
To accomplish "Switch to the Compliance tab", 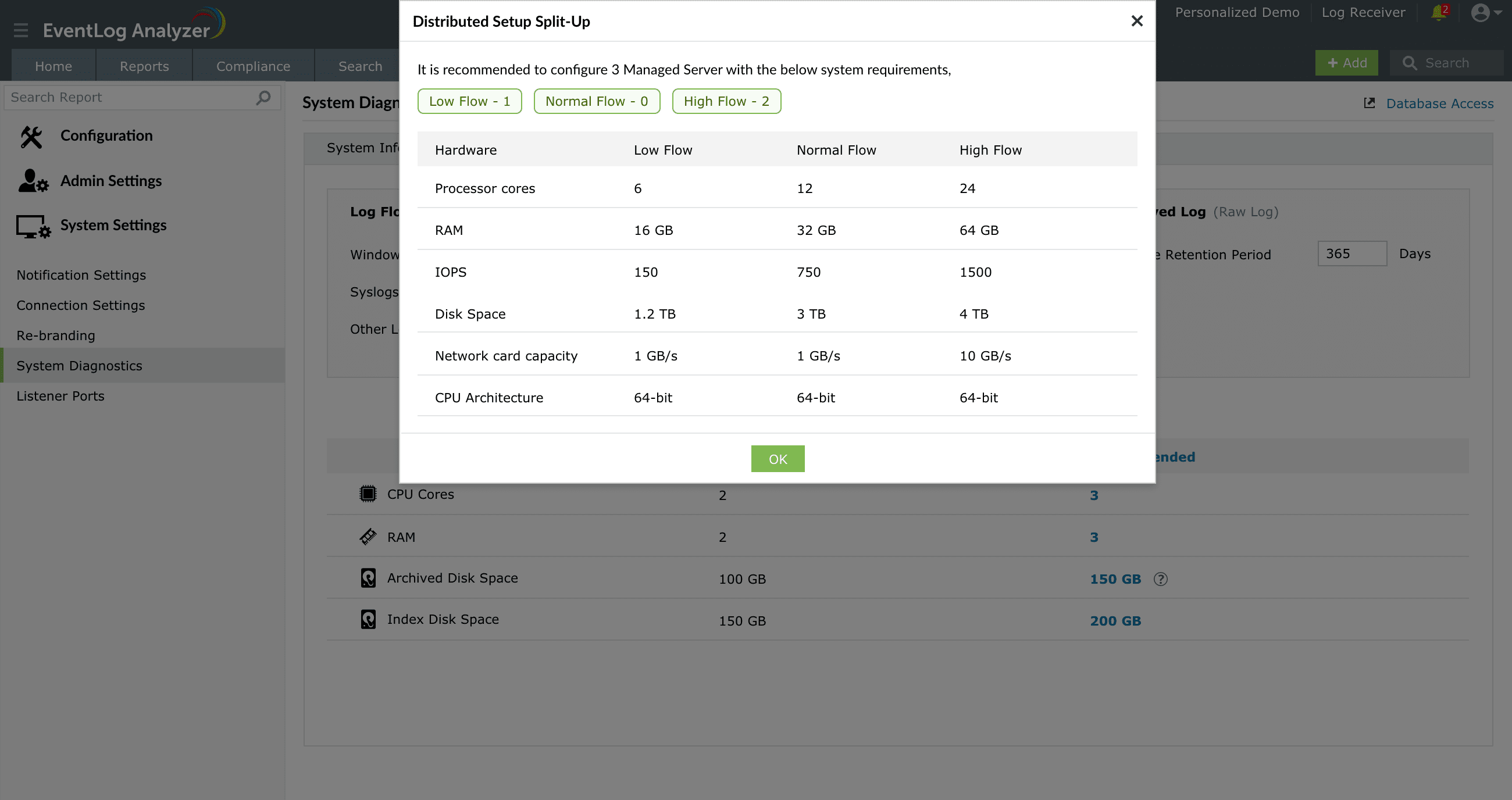I will 253,66.
